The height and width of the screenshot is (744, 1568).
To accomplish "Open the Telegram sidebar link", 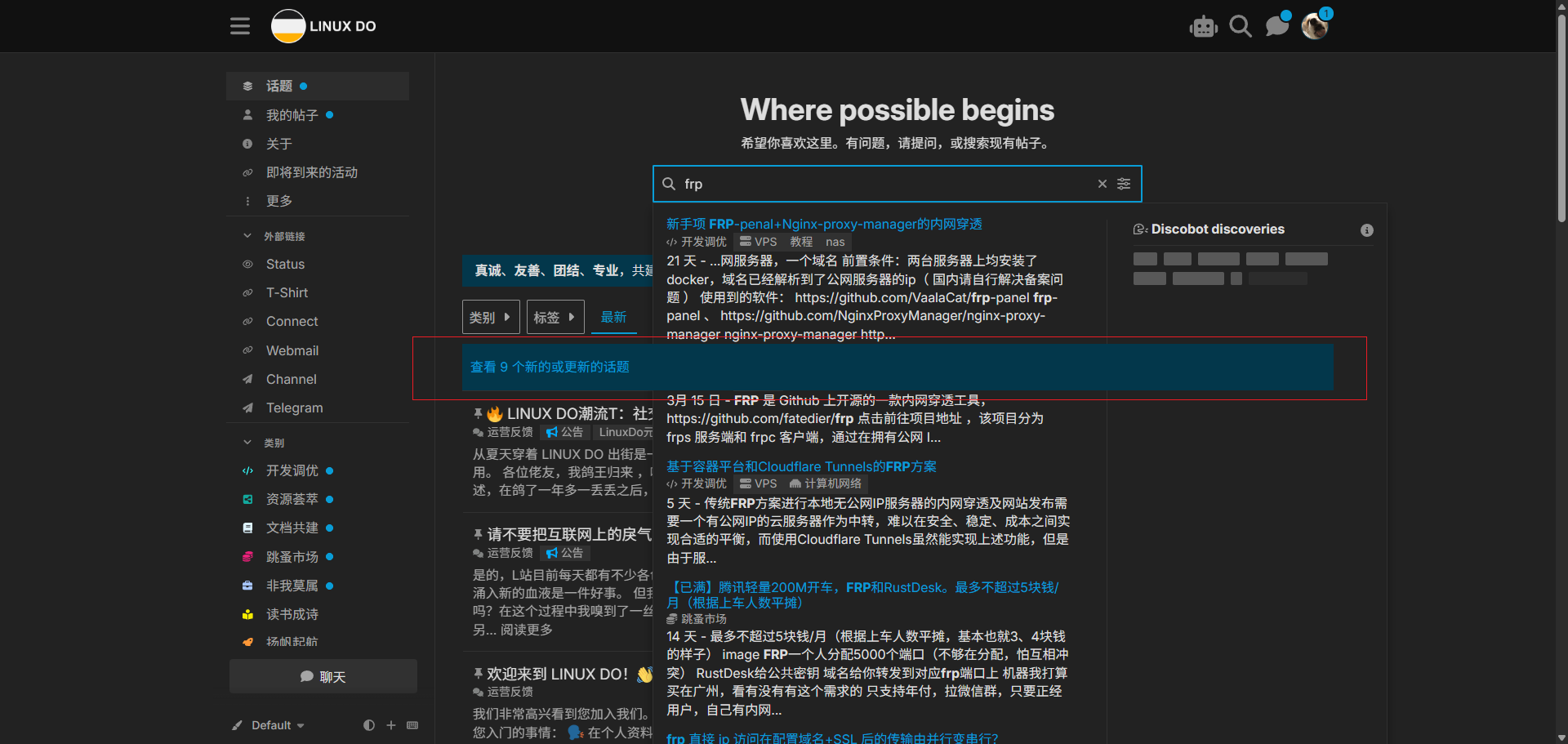I will click(318, 408).
